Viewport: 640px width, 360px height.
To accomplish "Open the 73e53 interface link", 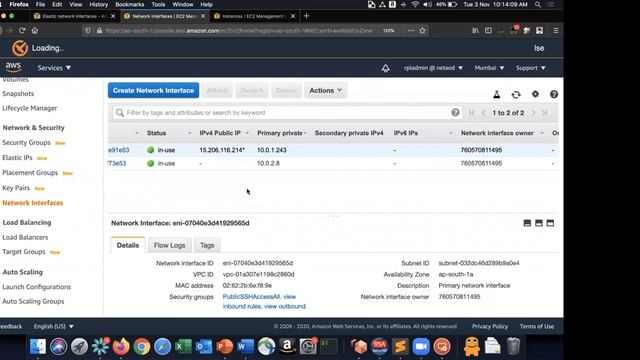I will tap(117, 163).
